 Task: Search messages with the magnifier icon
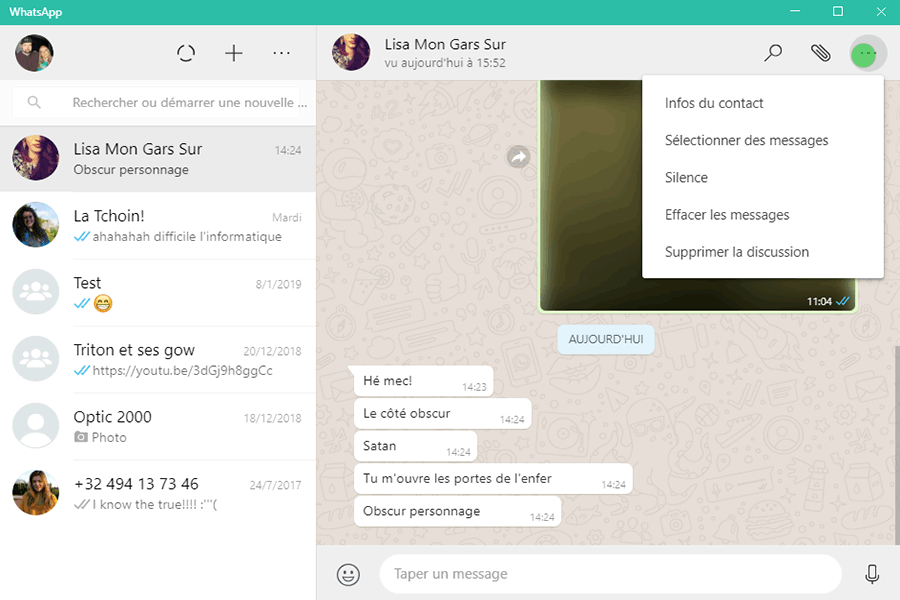tap(773, 53)
